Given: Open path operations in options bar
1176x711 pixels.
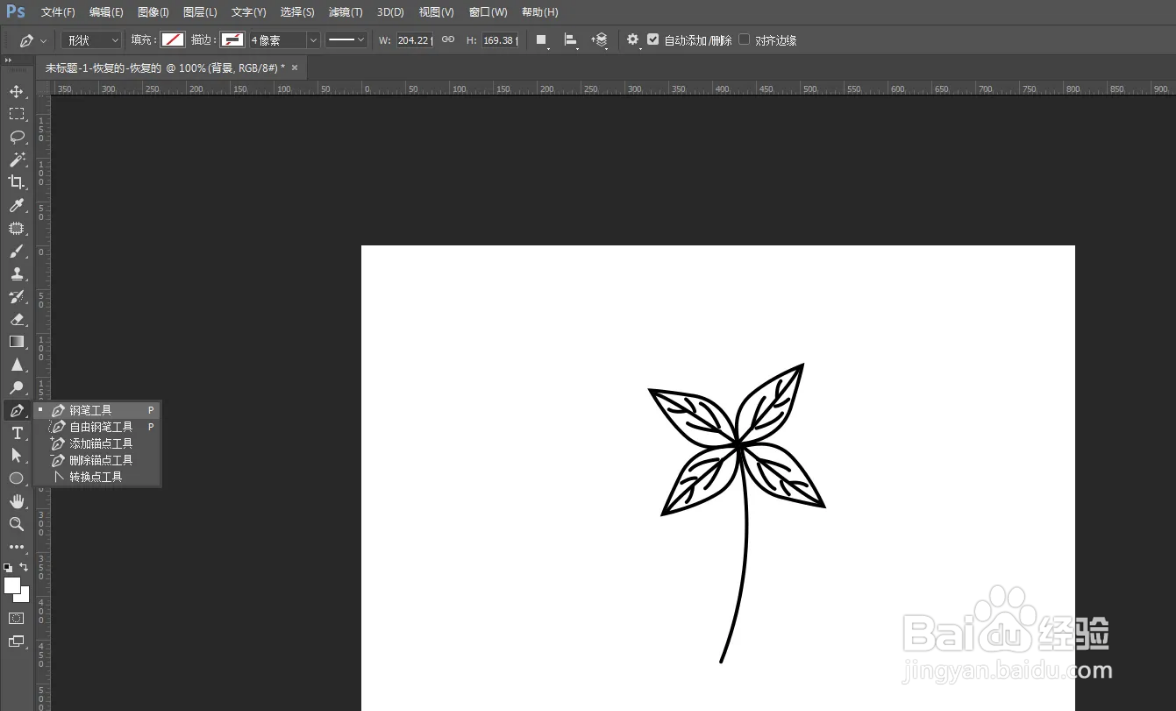Looking at the screenshot, I should pos(542,40).
